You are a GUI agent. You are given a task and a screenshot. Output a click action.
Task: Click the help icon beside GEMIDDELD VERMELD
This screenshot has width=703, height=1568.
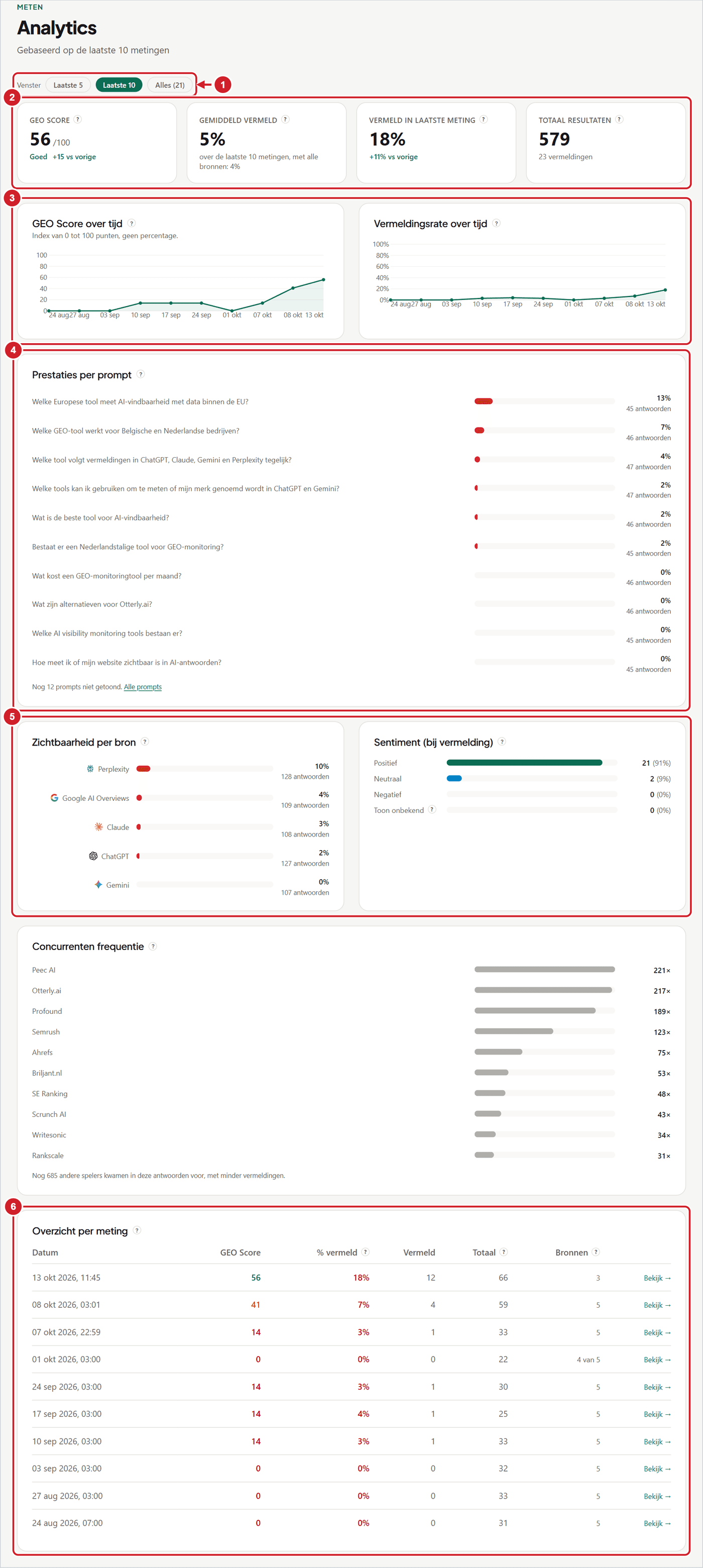click(x=285, y=120)
